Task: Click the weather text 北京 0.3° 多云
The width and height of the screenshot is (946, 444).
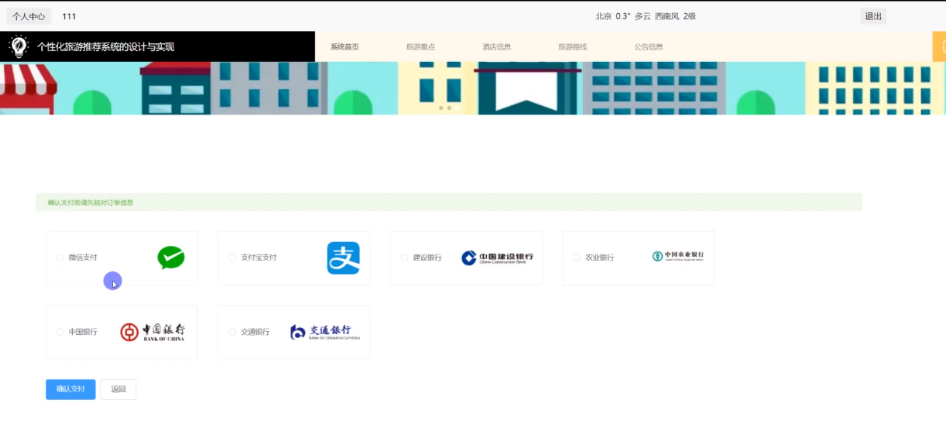Action: [x=623, y=16]
